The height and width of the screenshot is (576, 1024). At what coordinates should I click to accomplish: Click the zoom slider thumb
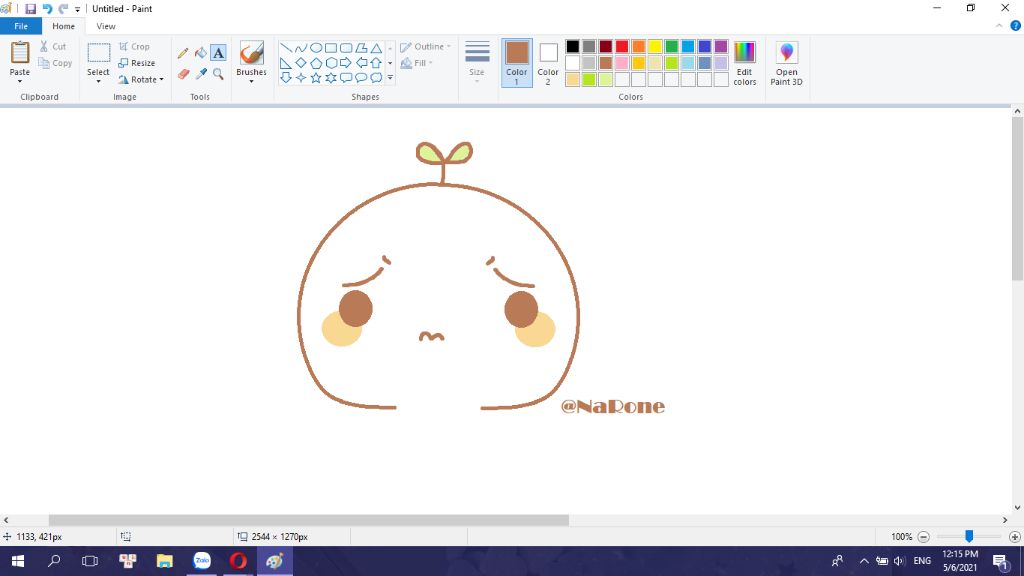click(969, 536)
